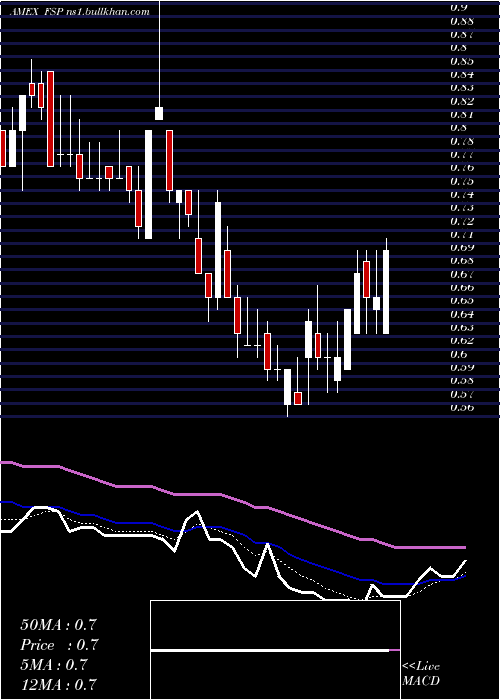Select the 0.69 price axis label
The height and width of the screenshot is (700, 500).
[462, 247]
